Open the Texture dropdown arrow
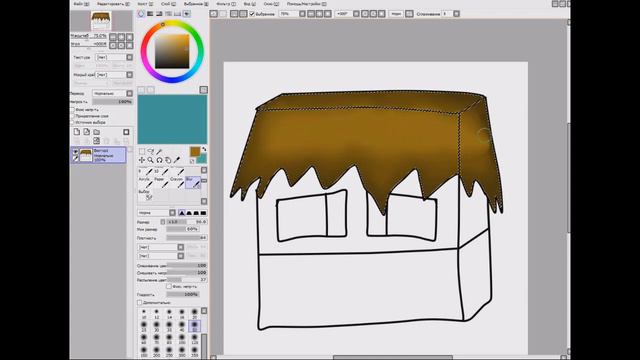This screenshot has height=360, width=640. (x=129, y=57)
